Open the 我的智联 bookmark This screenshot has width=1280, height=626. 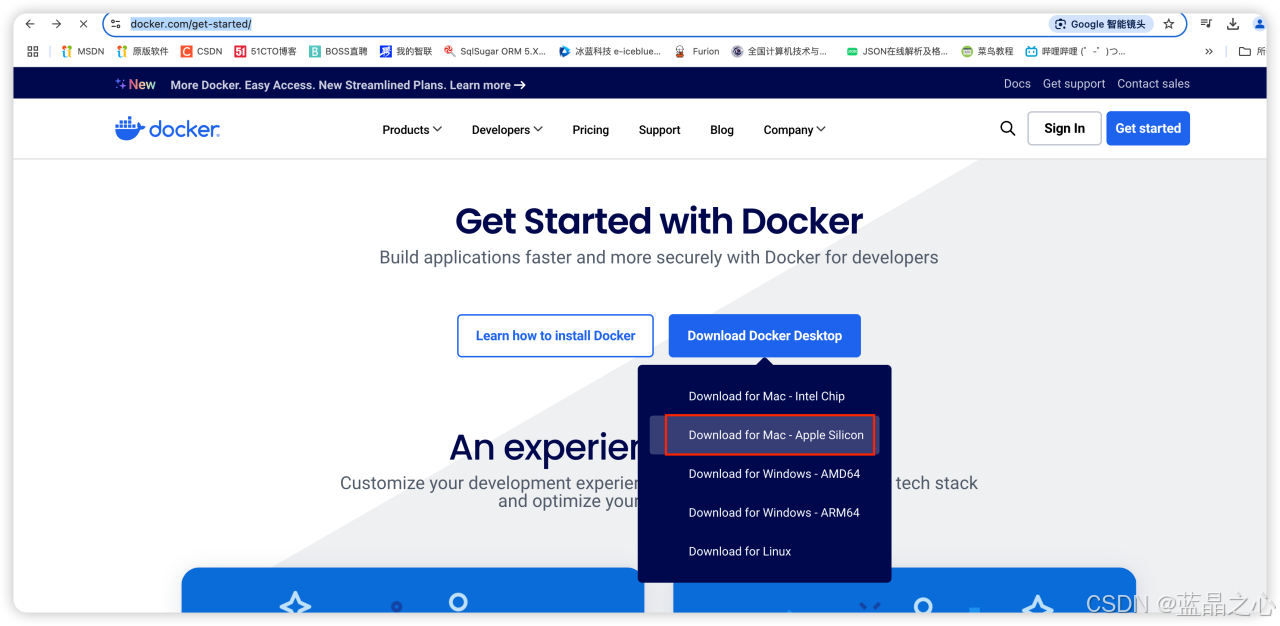[406, 51]
